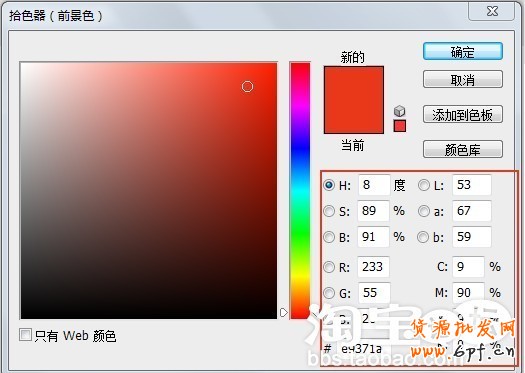This screenshot has width=525, height=373.
Task: Select the G green radio button
Action: pos(329,293)
